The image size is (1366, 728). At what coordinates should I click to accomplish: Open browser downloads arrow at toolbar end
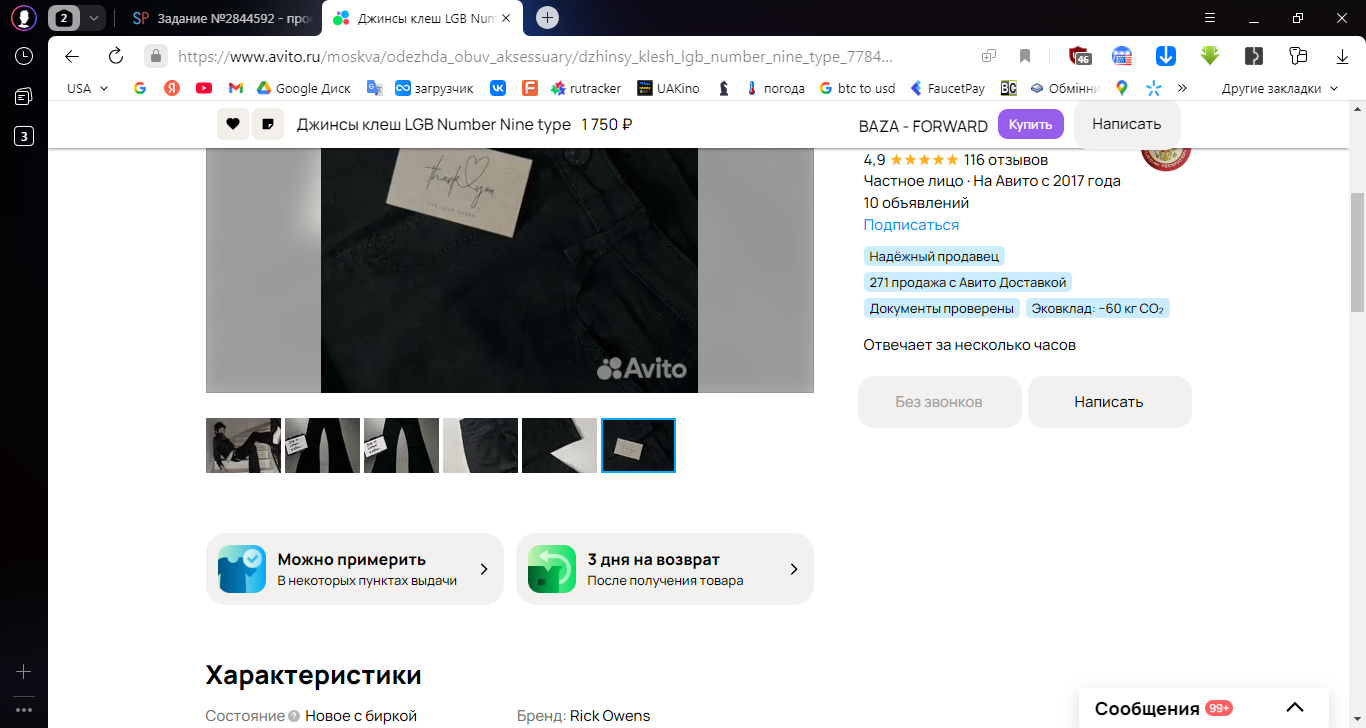click(x=1343, y=56)
